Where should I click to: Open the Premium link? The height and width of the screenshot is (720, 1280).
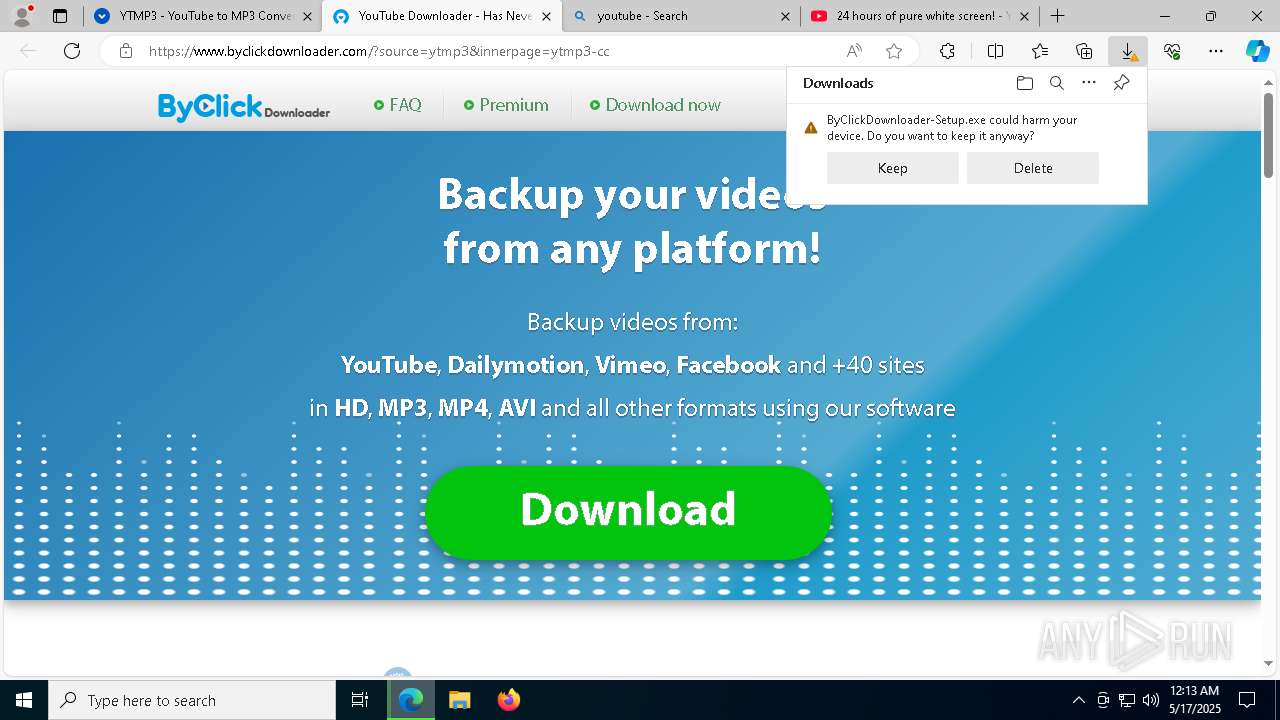(506, 105)
